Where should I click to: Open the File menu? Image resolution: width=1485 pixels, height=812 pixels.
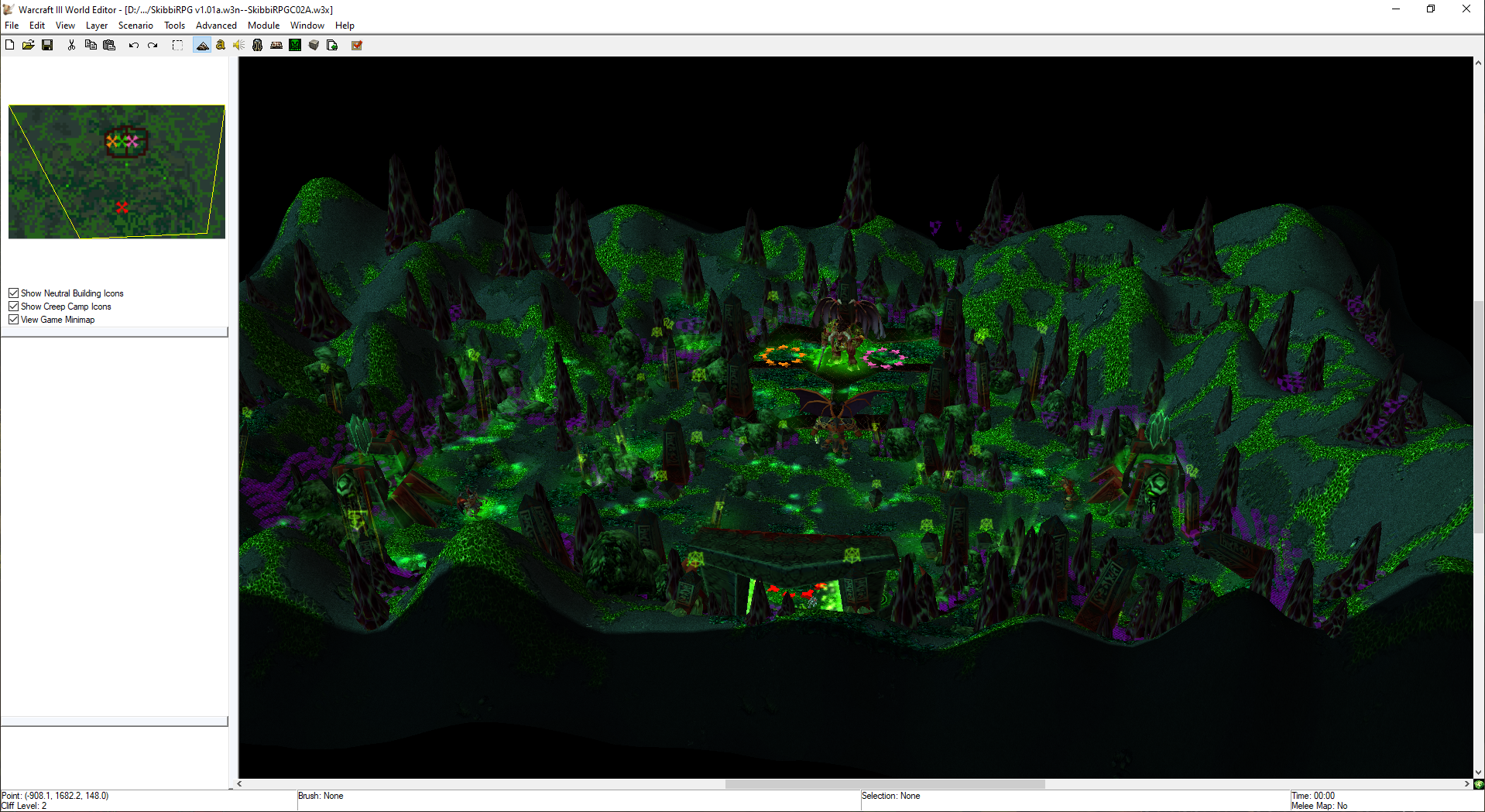(x=12, y=26)
